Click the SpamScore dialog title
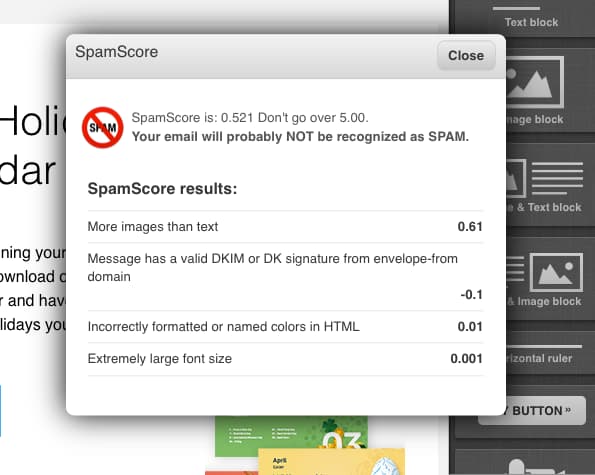Screen dimensions: 595x475 coord(116,52)
